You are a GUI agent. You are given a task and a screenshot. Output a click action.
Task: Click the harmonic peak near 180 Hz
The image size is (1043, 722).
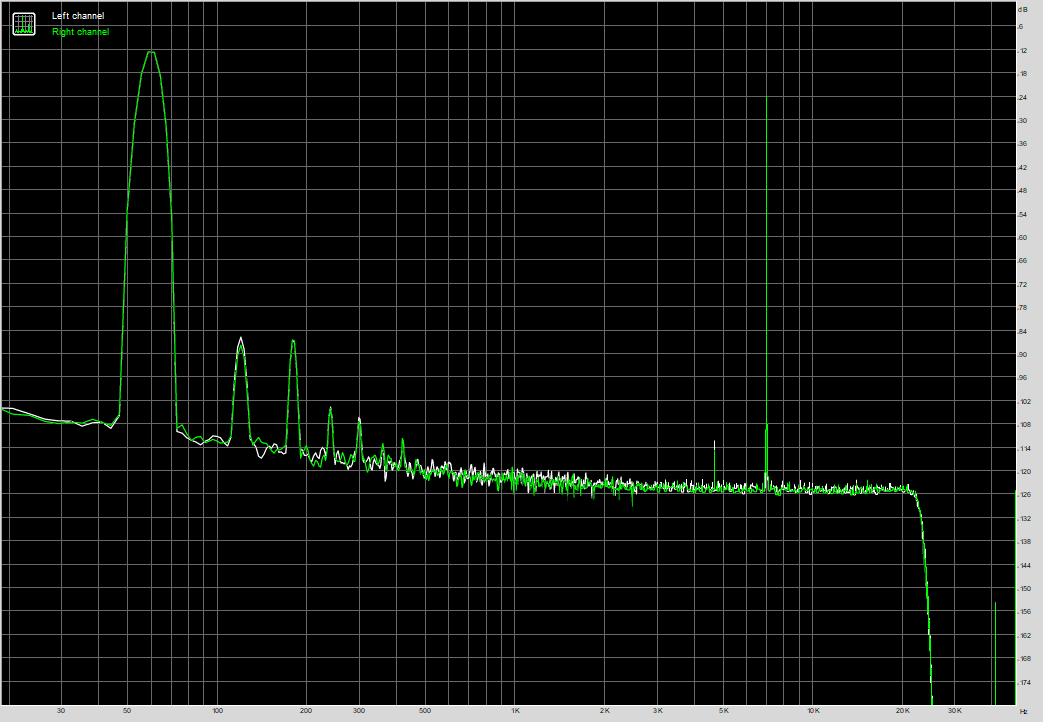pos(293,342)
